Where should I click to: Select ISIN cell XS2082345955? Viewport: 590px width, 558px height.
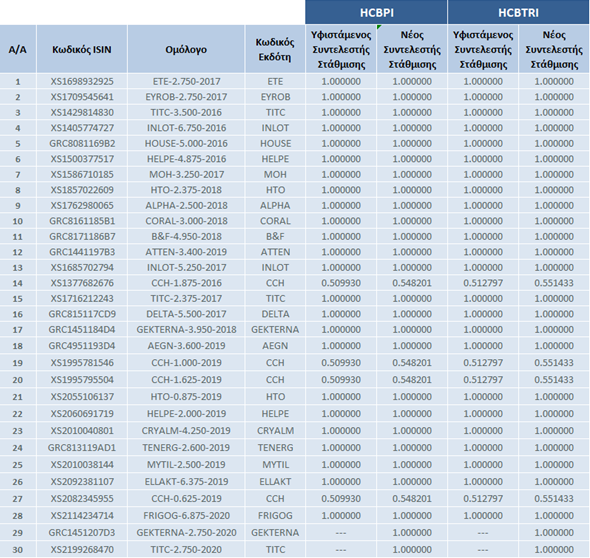click(82, 499)
